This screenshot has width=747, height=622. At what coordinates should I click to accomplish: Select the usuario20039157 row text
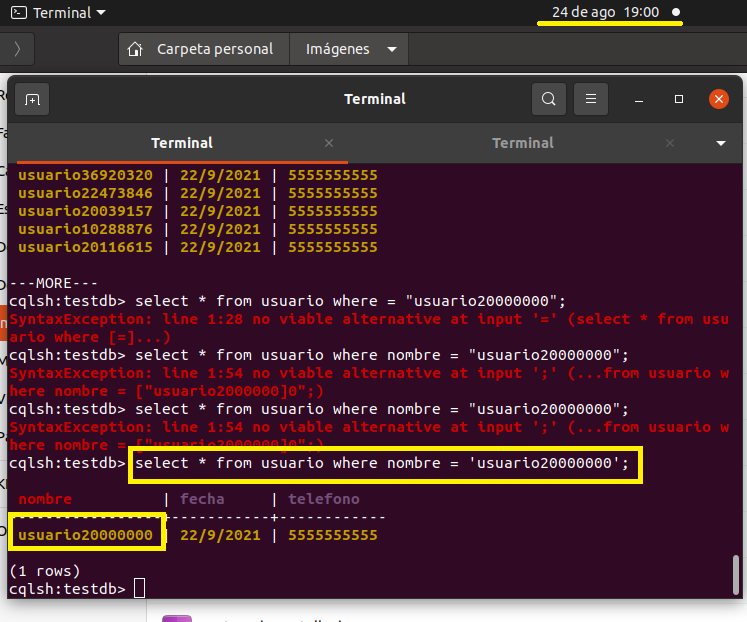198,211
